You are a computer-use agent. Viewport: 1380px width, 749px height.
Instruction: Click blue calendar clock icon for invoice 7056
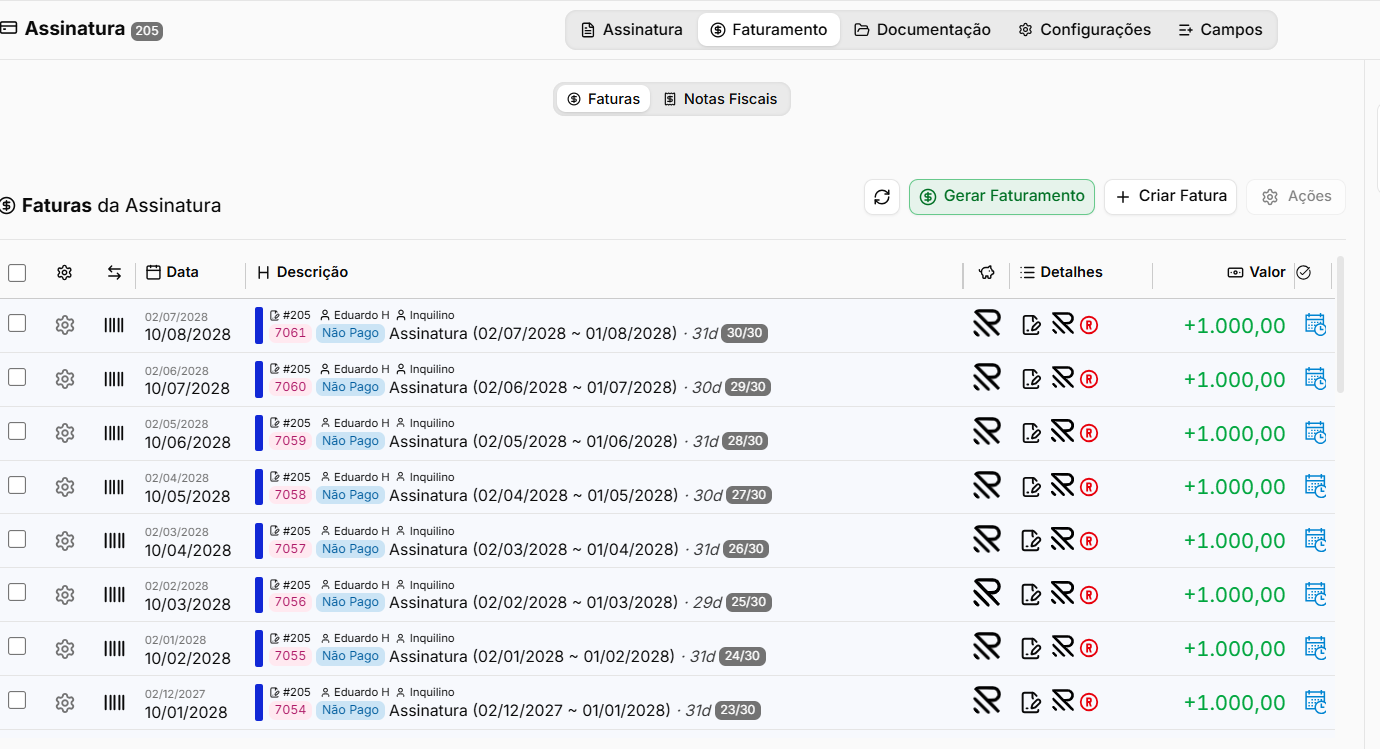(x=1315, y=594)
